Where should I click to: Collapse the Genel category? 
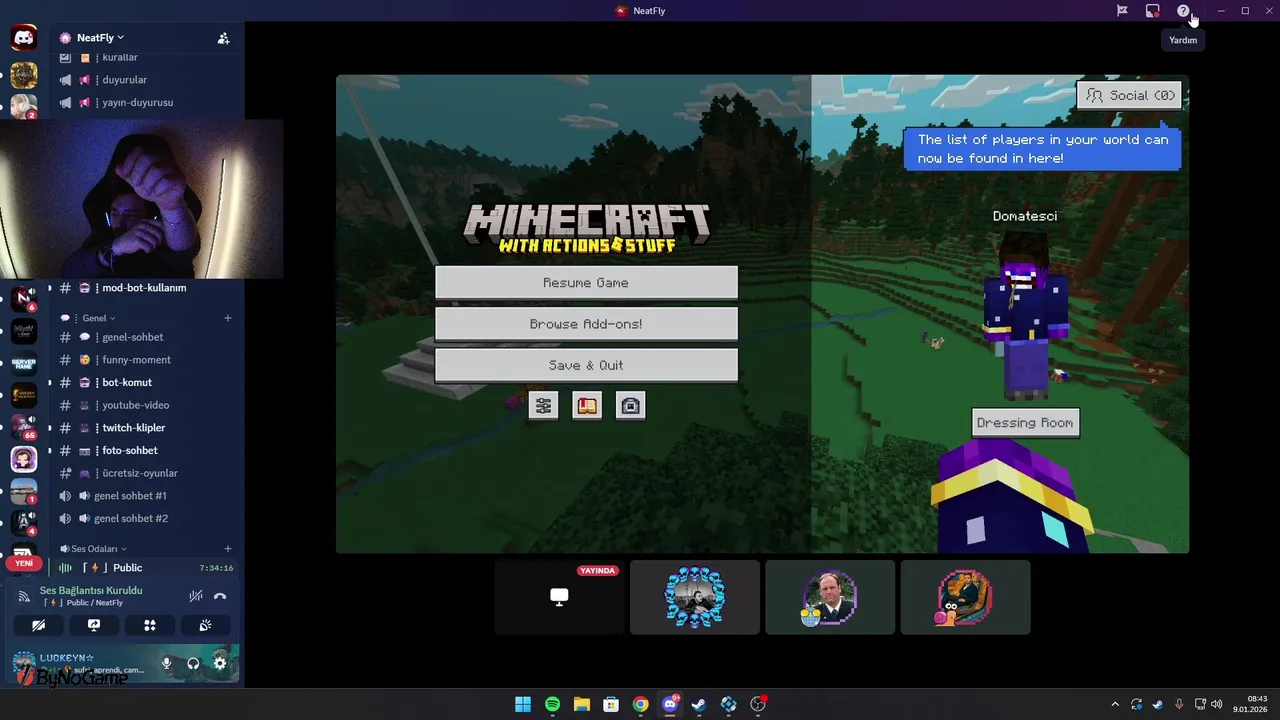pos(99,318)
